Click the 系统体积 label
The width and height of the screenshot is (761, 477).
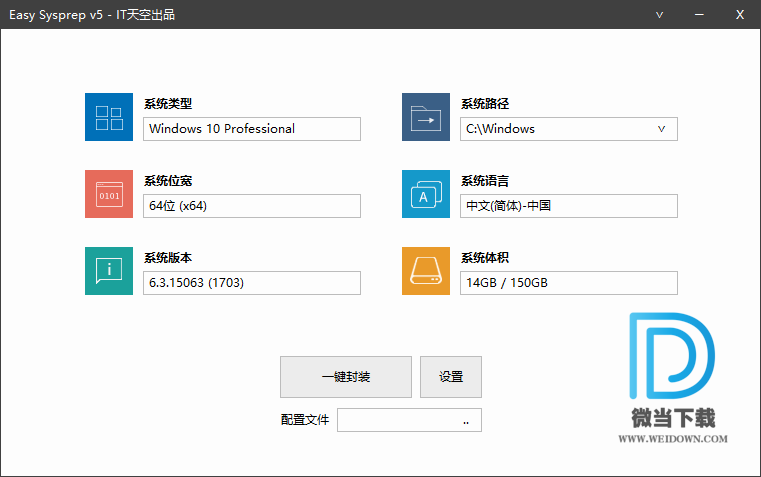[x=485, y=258]
